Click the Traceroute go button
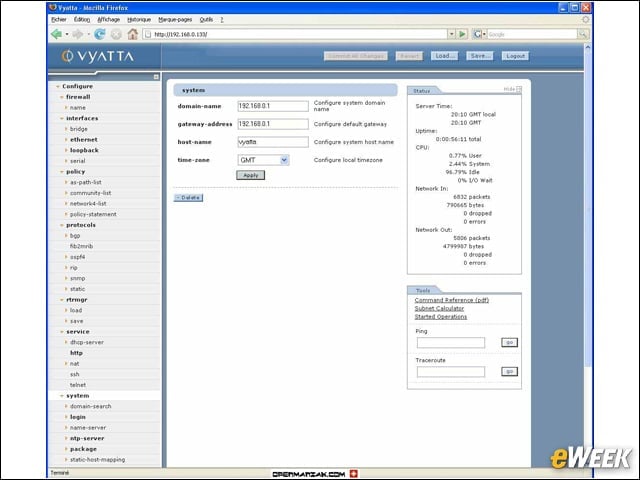The width and height of the screenshot is (640, 480). point(509,371)
